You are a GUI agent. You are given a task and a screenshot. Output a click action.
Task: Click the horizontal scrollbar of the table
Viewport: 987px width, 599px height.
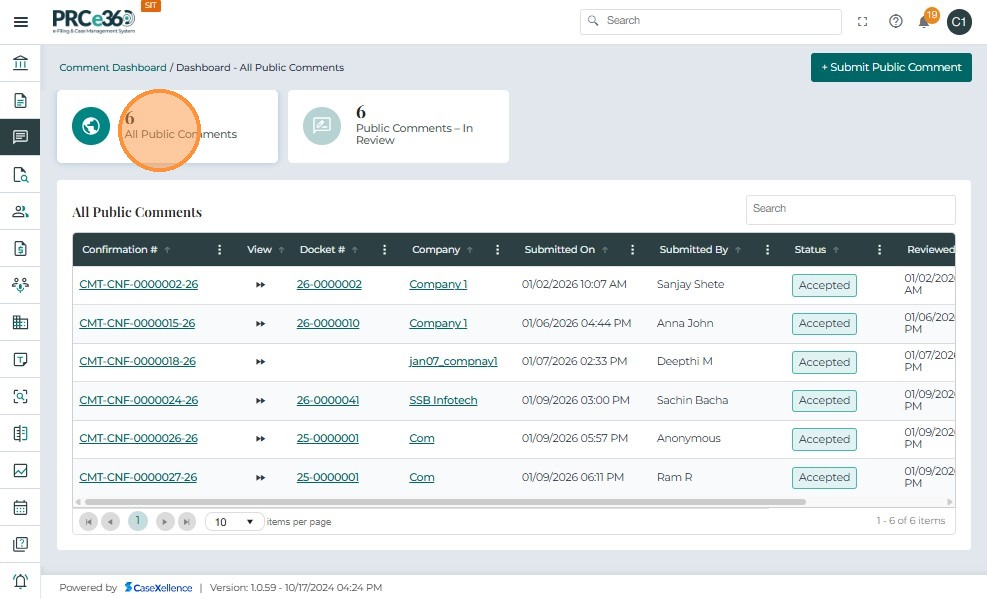point(445,502)
